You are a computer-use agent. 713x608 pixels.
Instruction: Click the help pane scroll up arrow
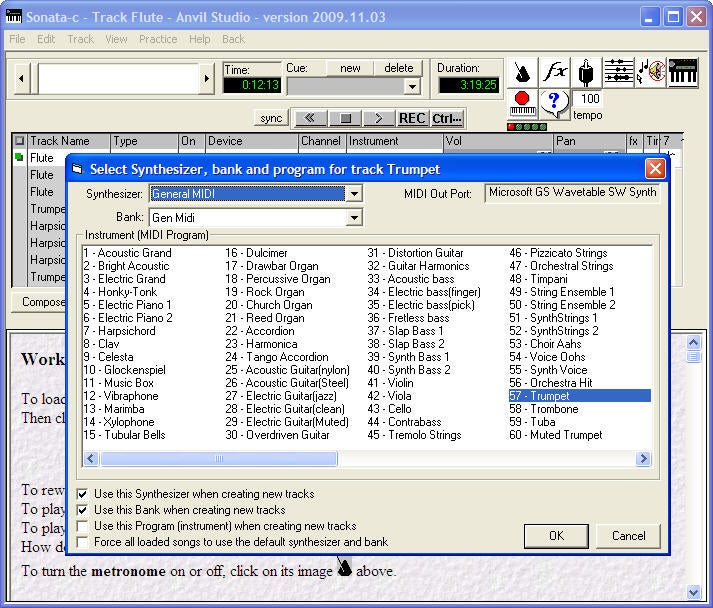click(x=693, y=342)
